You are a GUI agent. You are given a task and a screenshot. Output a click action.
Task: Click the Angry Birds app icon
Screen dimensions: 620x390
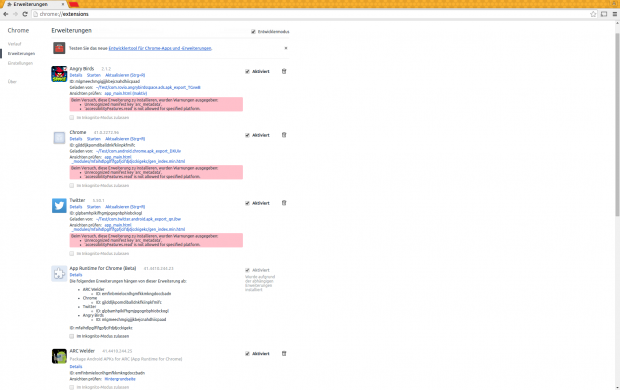click(x=59, y=74)
